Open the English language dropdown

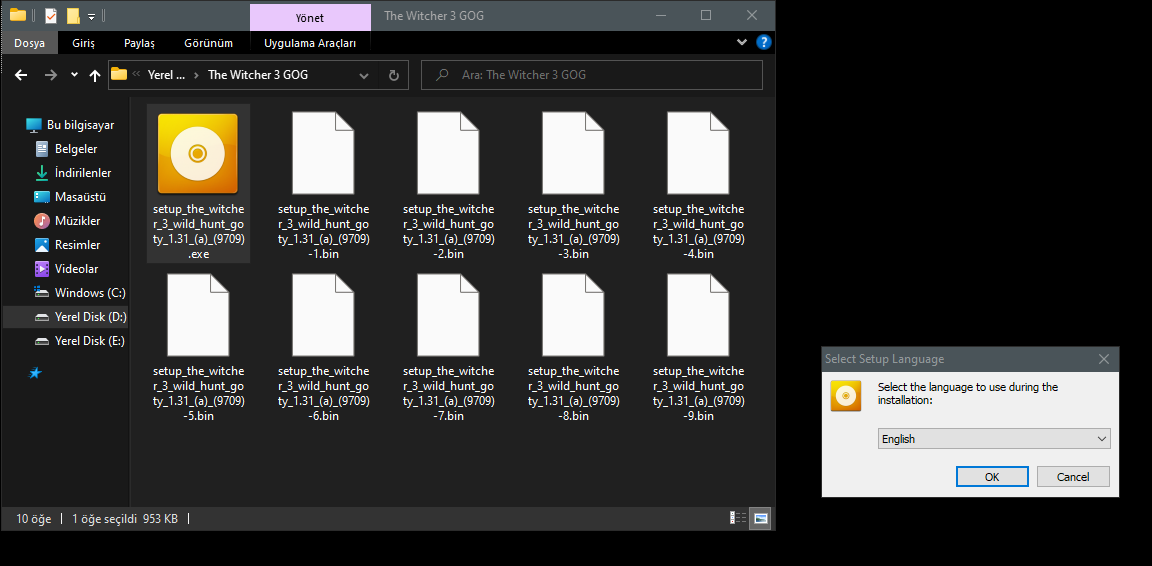point(994,439)
